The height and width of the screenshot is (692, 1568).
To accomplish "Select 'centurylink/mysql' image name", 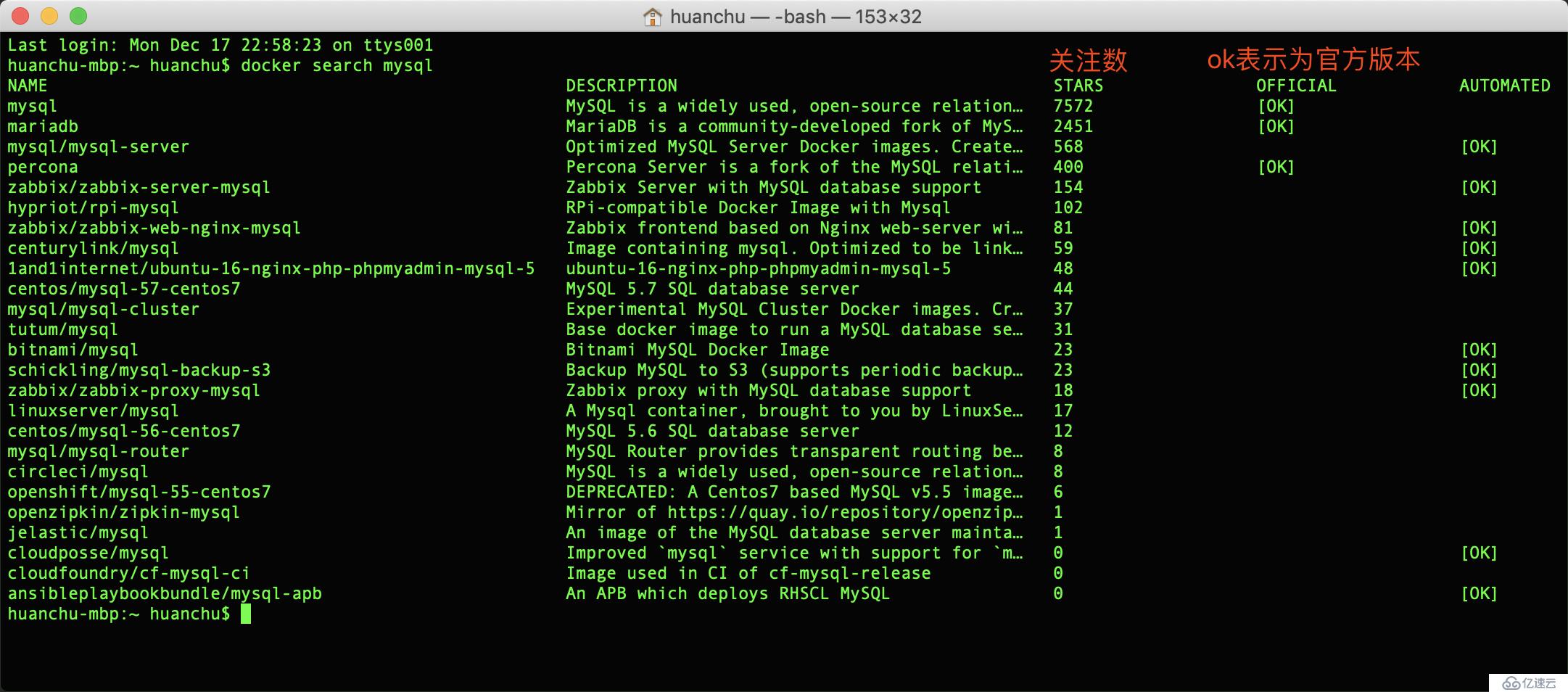I will (x=94, y=248).
